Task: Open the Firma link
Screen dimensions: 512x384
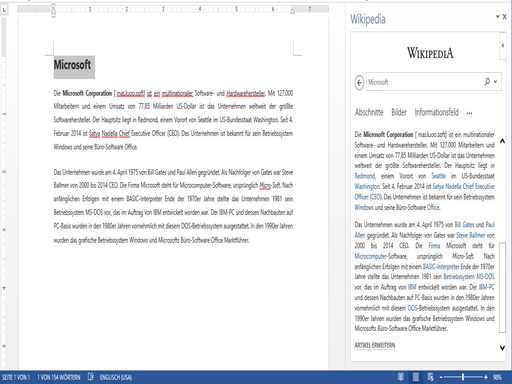Action: coord(434,246)
